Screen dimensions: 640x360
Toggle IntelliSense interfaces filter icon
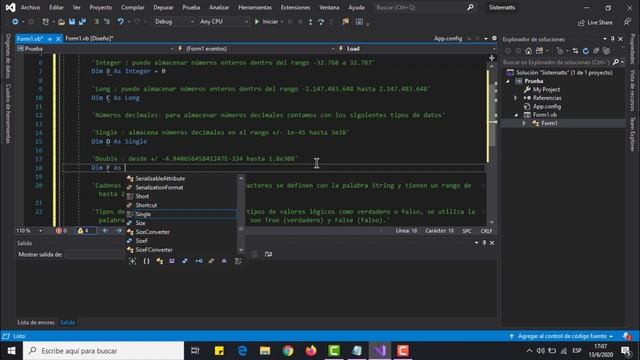pyautogui.click(x=199, y=261)
